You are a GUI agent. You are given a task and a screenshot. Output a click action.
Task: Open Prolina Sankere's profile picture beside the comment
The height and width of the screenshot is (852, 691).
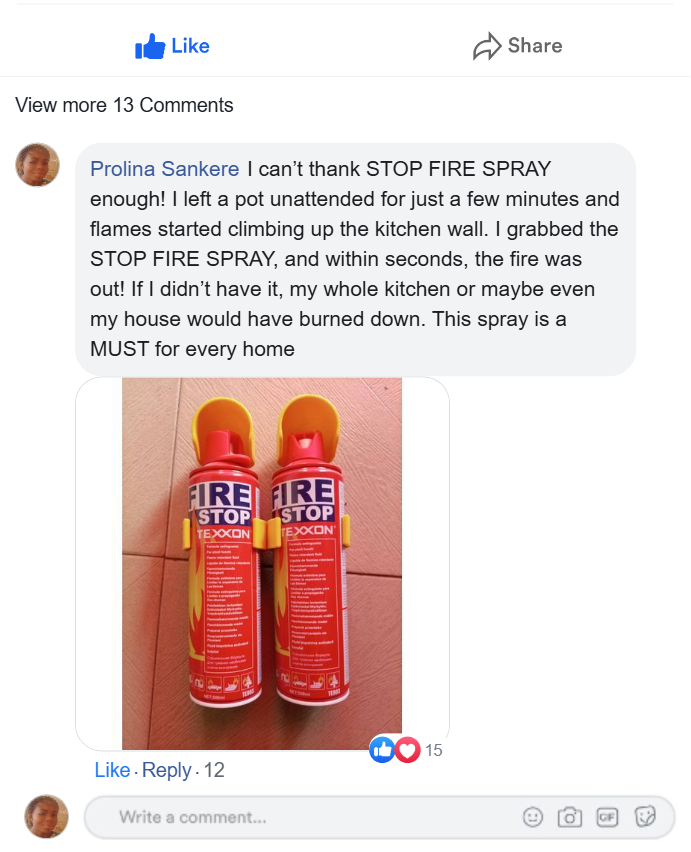pos(37,165)
